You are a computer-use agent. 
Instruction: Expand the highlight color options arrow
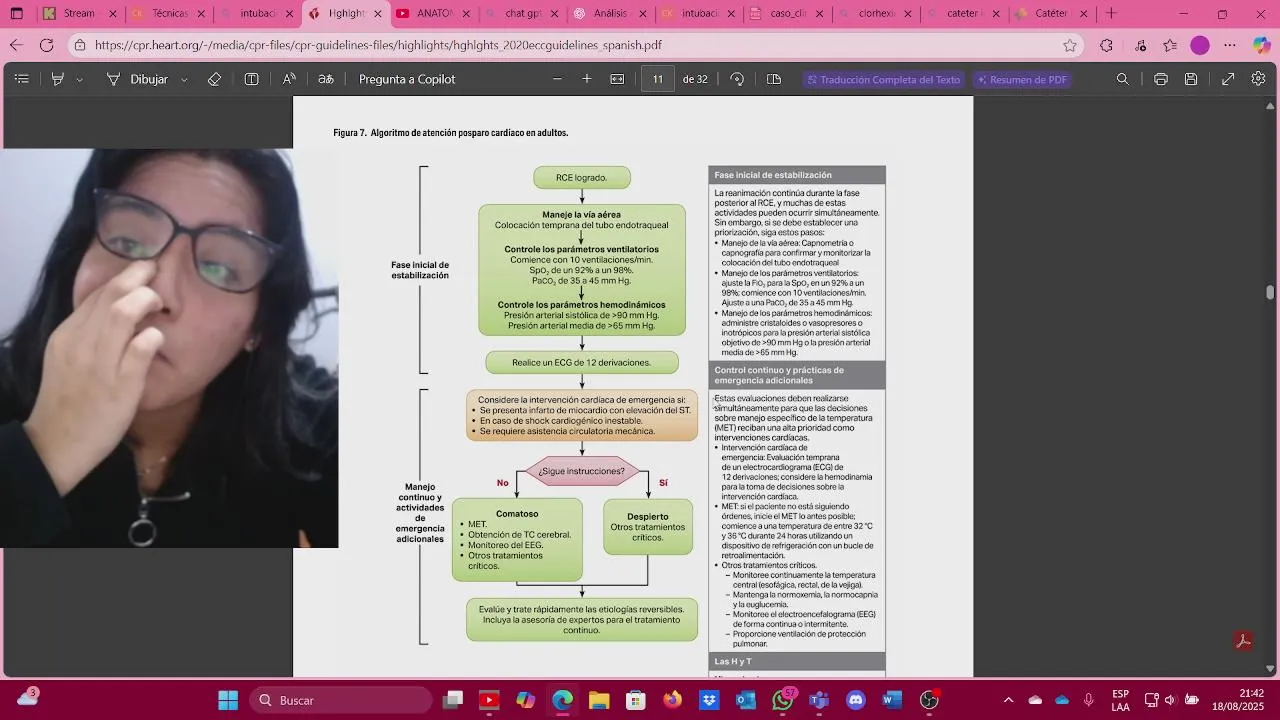click(x=79, y=79)
